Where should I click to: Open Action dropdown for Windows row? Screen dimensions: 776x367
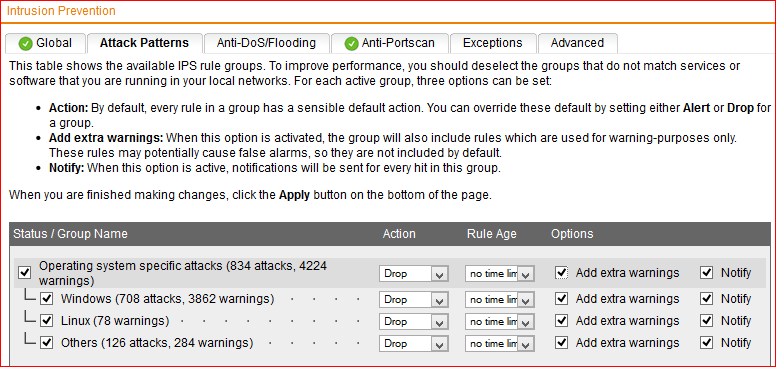414,300
